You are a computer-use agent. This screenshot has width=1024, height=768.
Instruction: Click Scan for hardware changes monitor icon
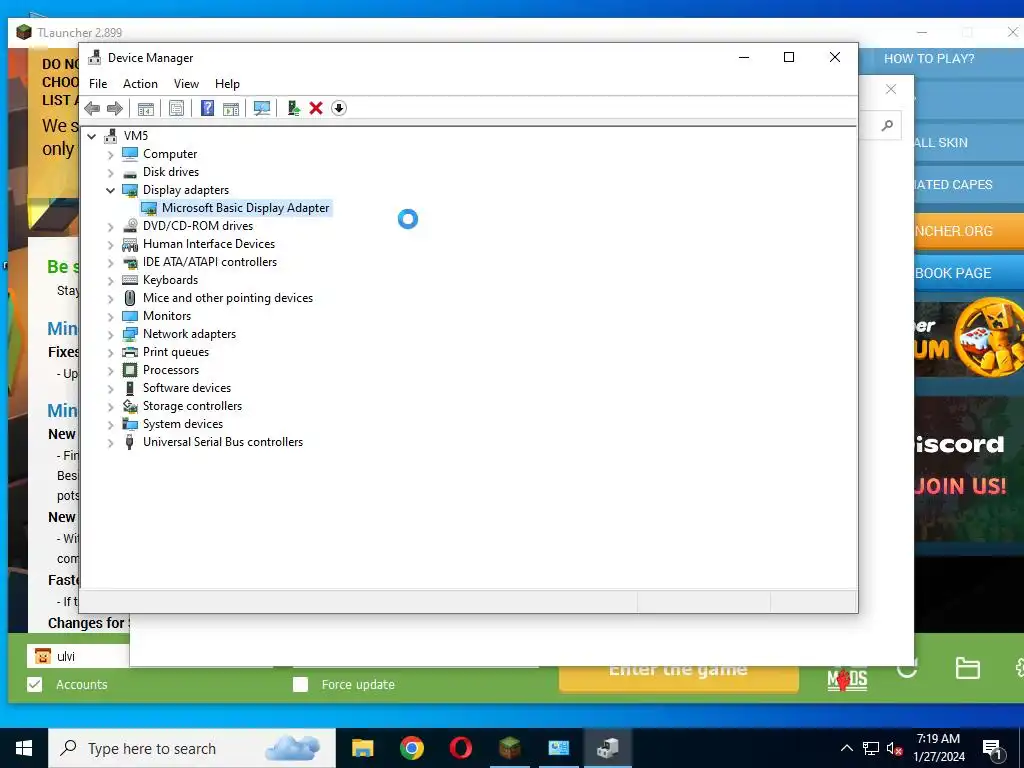262,108
